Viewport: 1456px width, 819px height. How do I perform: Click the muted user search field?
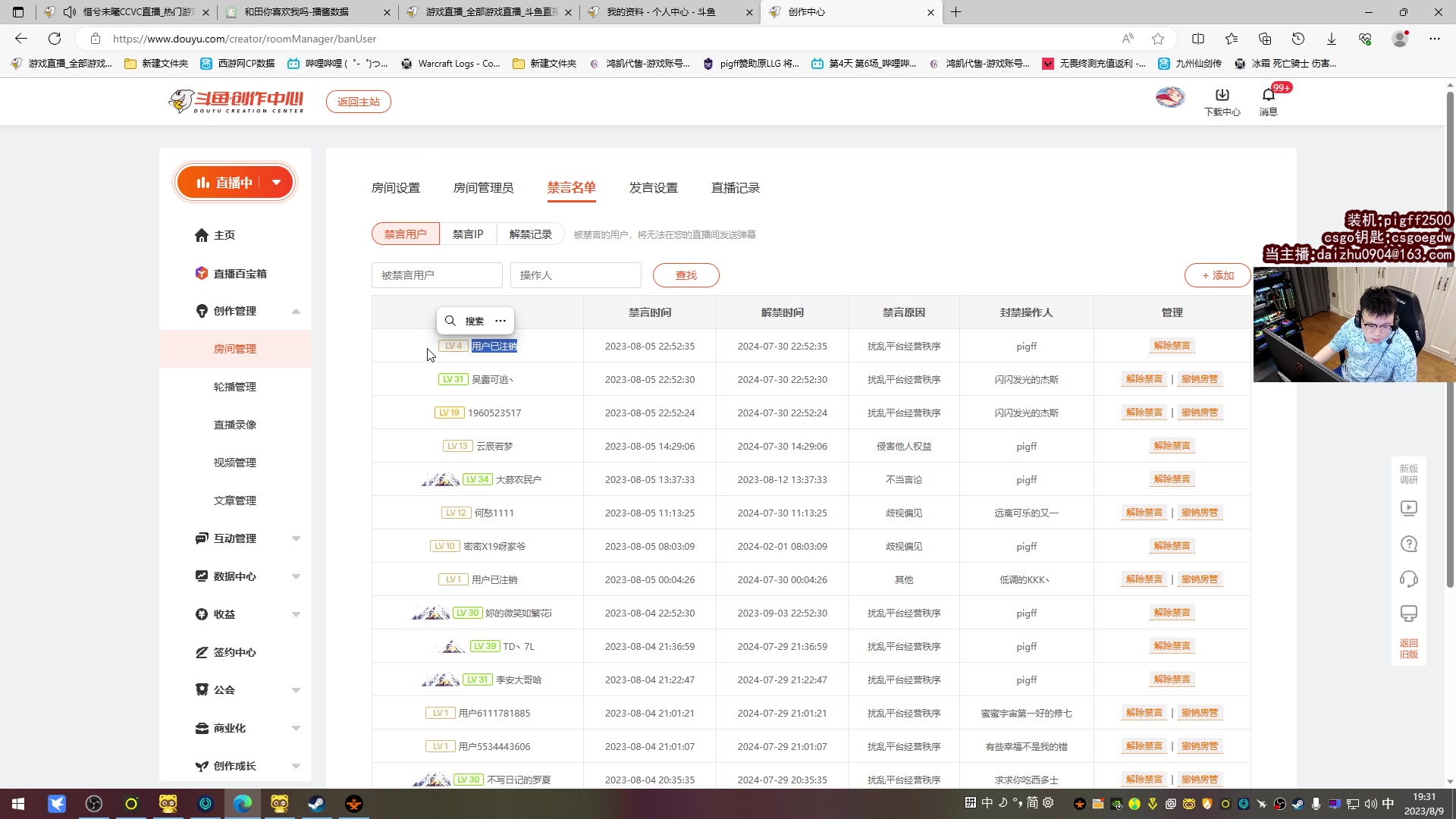coord(437,275)
